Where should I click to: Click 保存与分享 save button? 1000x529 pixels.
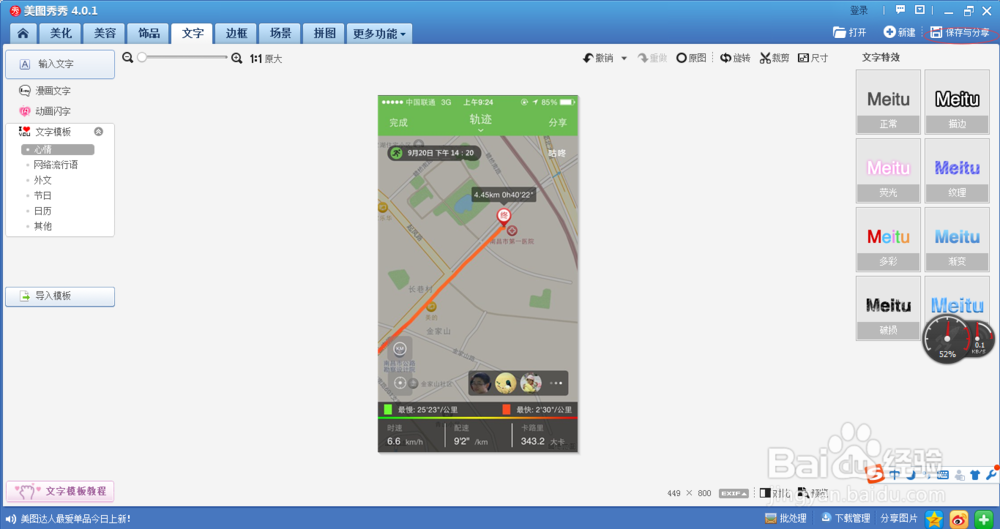pyautogui.click(x=960, y=32)
